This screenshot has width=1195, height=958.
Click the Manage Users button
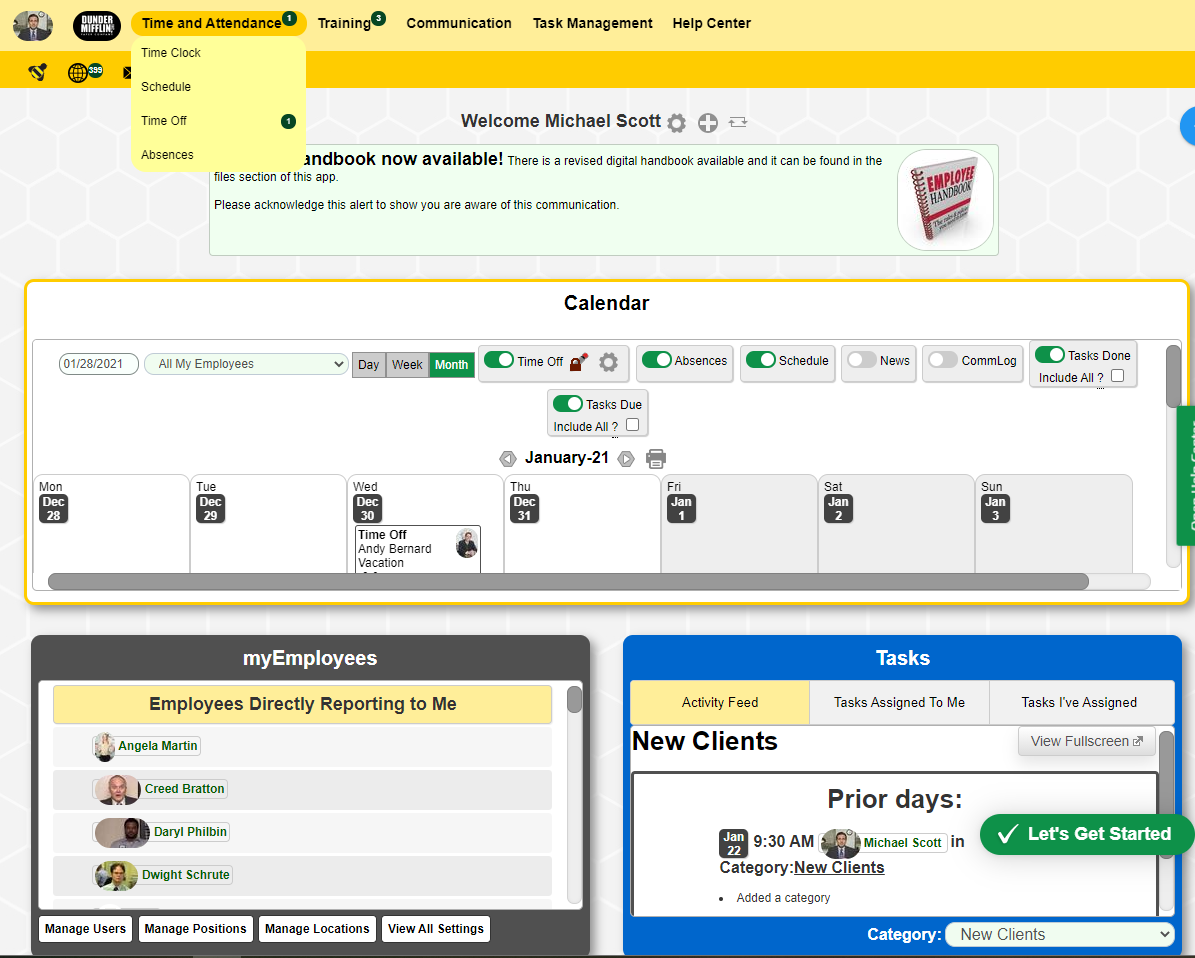pos(86,929)
